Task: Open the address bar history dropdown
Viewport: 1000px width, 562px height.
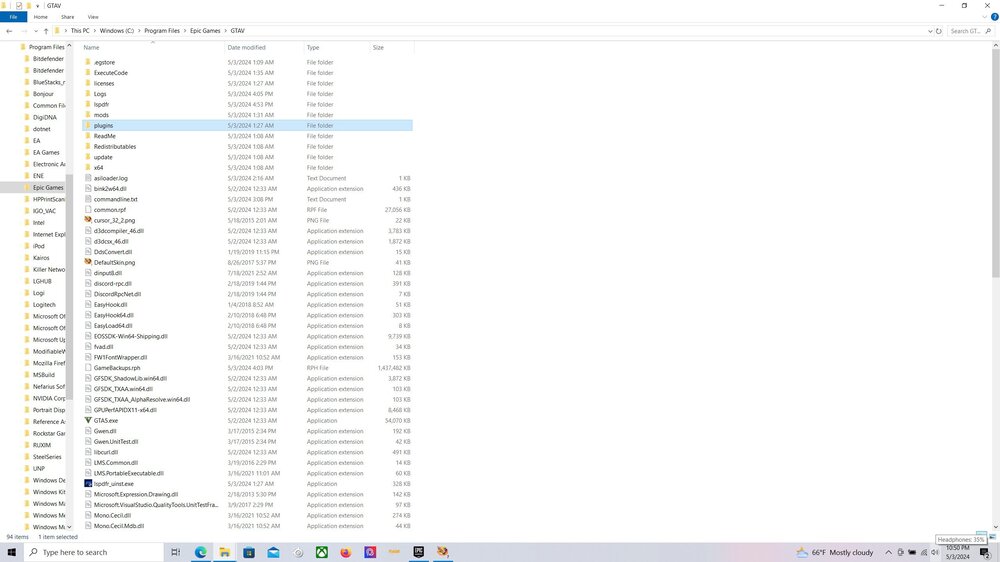Action: [930, 31]
